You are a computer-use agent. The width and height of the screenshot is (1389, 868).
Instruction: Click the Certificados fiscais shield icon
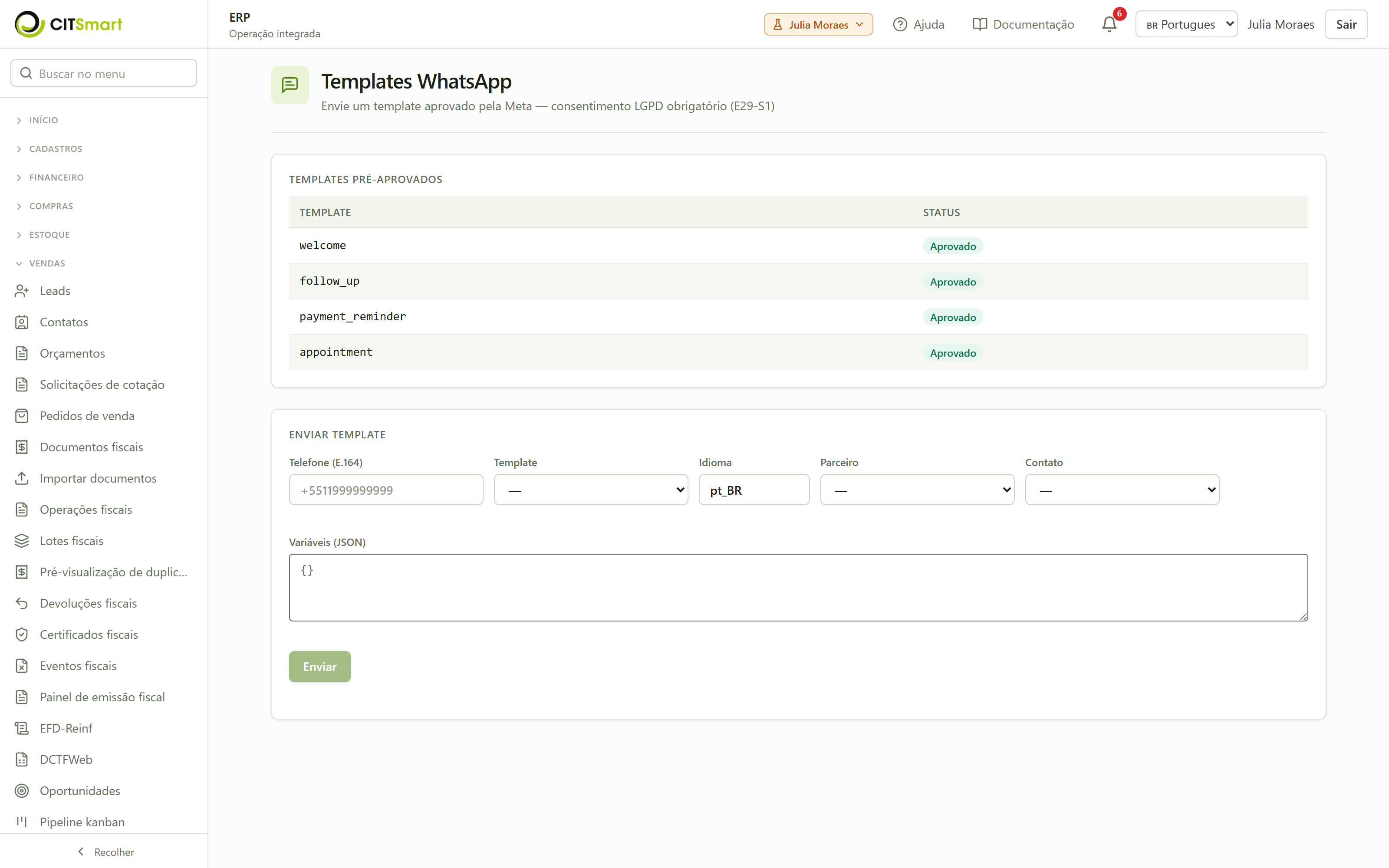click(x=22, y=635)
